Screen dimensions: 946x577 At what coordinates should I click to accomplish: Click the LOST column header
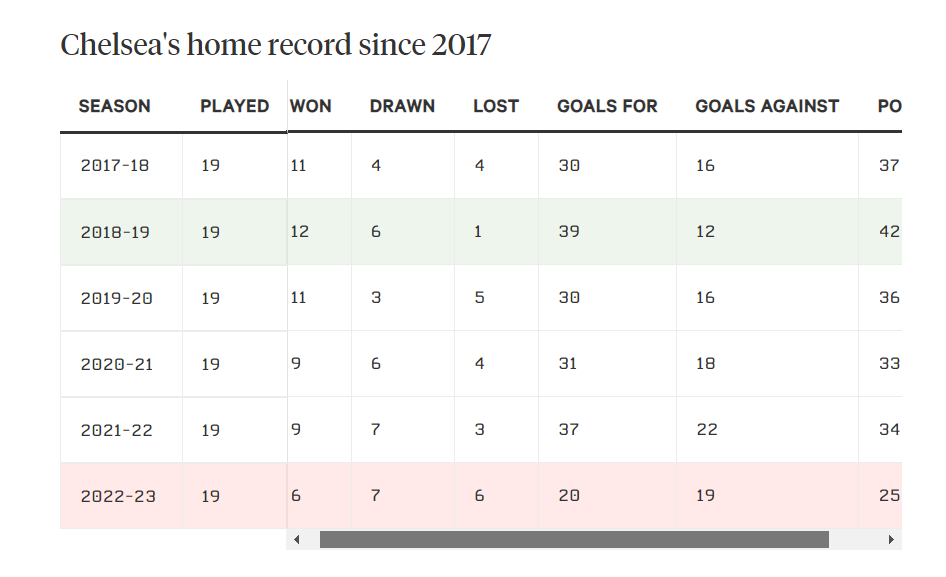click(x=496, y=106)
